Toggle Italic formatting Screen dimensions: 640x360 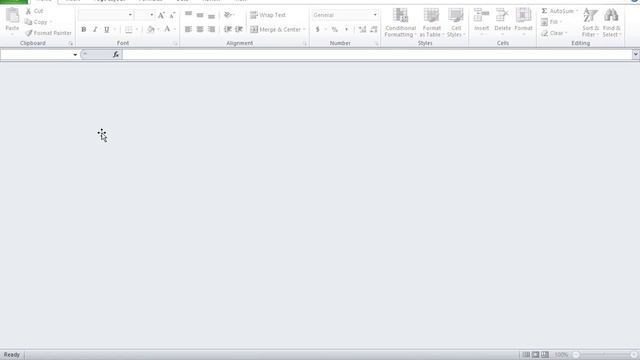(x=95, y=29)
